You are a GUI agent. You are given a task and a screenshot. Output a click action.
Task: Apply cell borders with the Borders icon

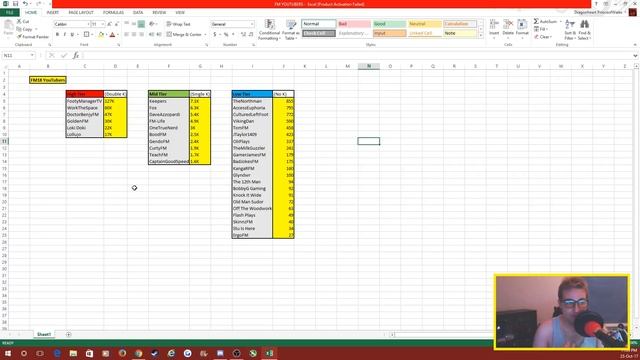(x=86, y=35)
